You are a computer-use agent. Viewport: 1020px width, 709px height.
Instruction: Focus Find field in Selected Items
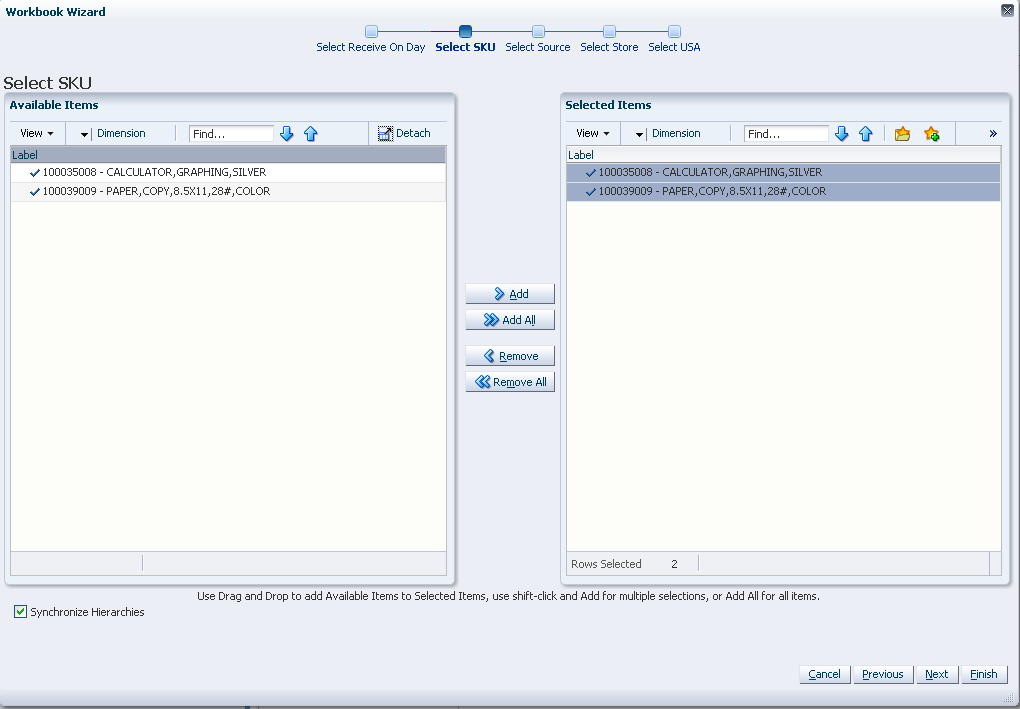pyautogui.click(x=786, y=133)
